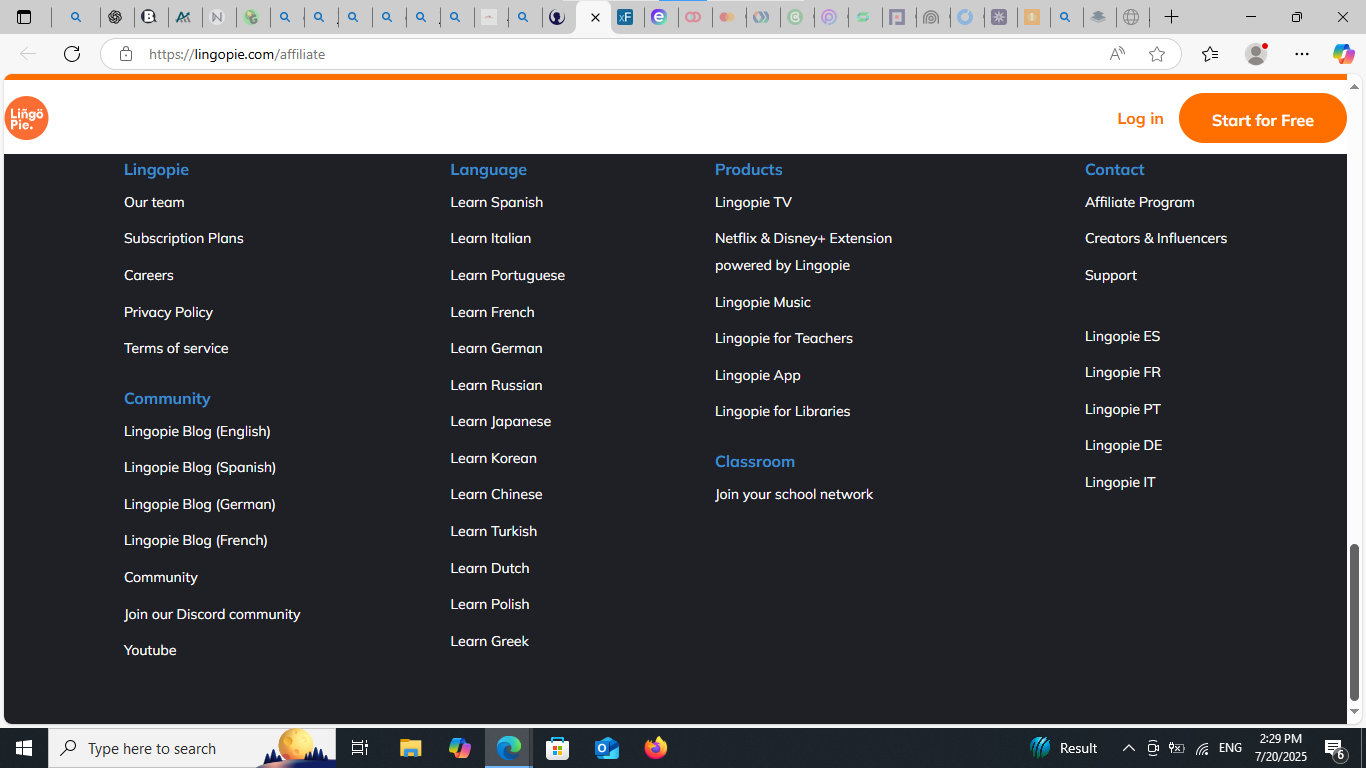Open the Favorites list icon
1366x768 pixels.
coord(1210,54)
